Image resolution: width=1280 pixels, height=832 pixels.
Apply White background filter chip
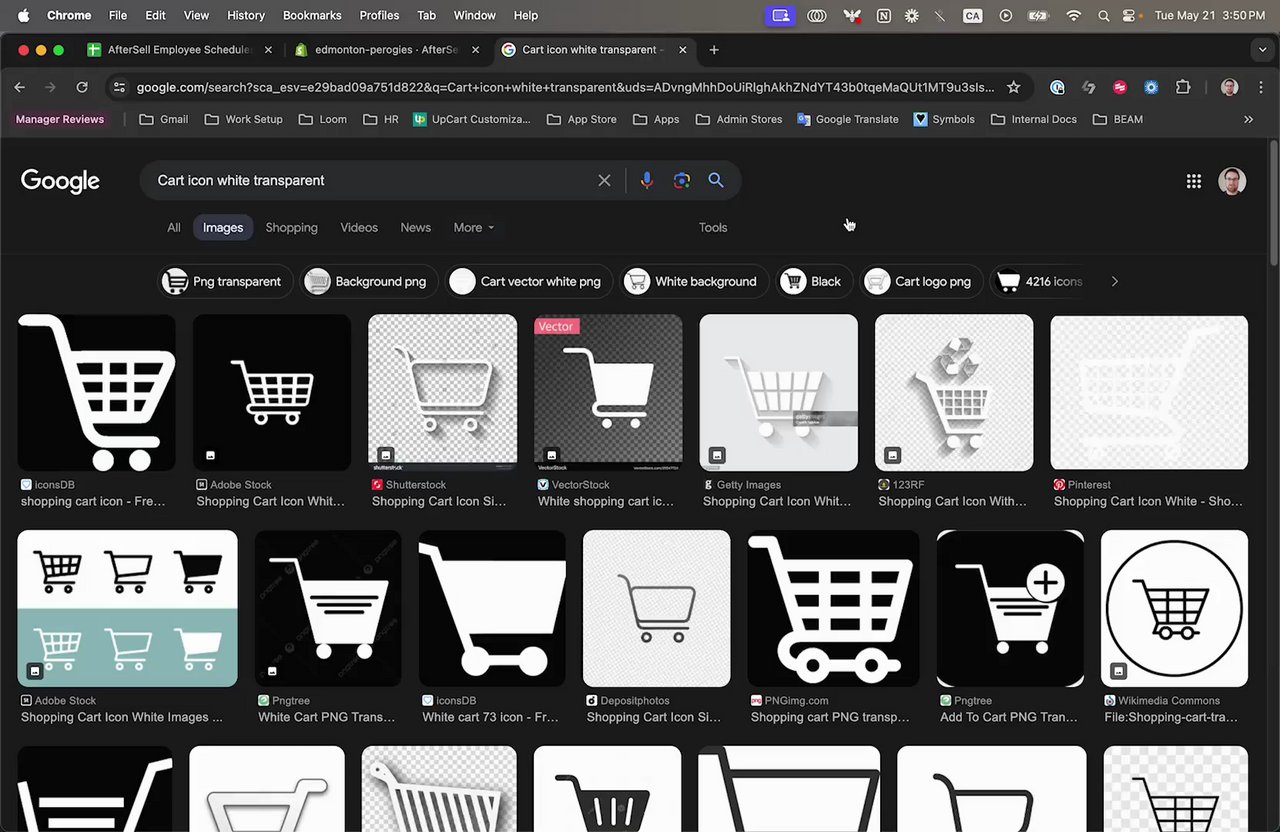pos(695,282)
